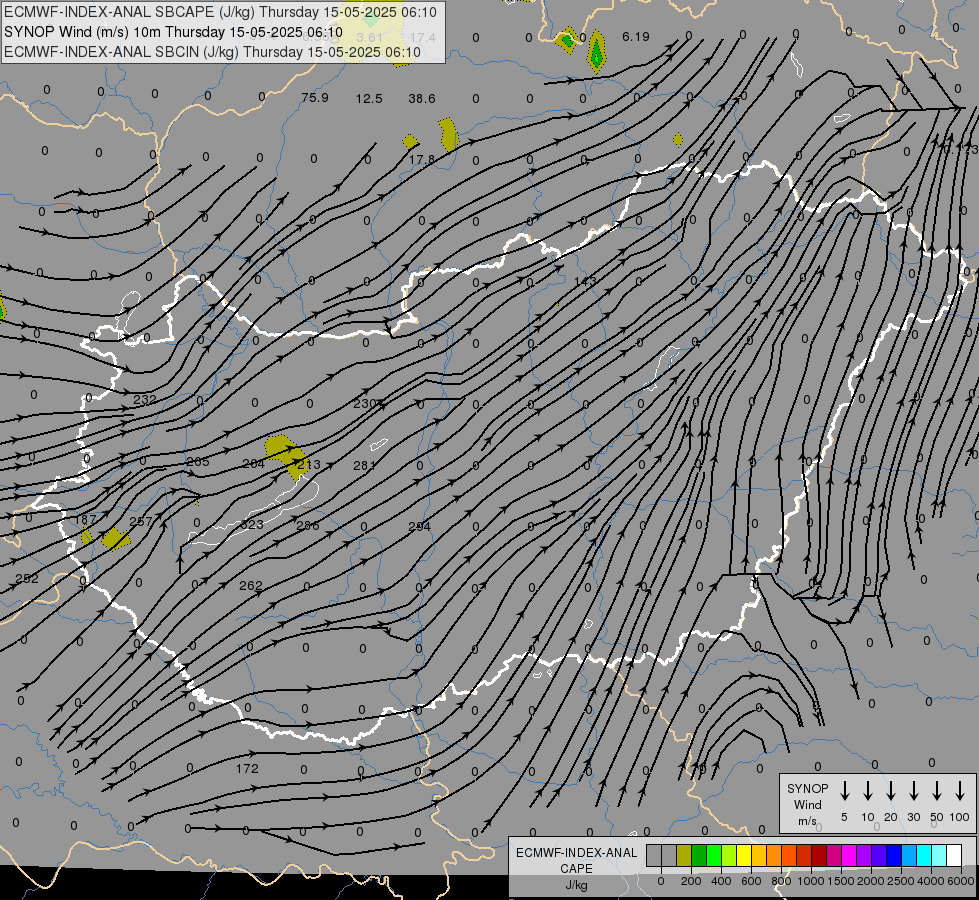Click the ECMWF-INDEX-ANAL CAPE legend label

[576, 868]
